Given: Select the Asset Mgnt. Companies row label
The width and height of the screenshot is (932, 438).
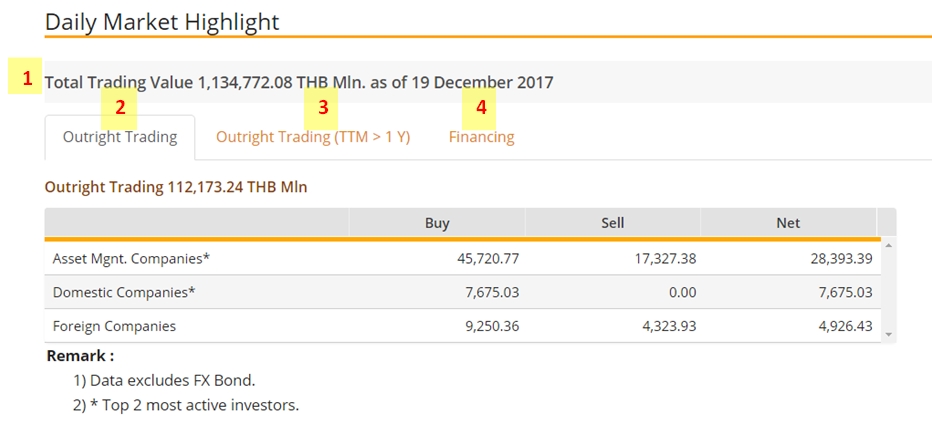Looking at the screenshot, I should coord(131,259).
